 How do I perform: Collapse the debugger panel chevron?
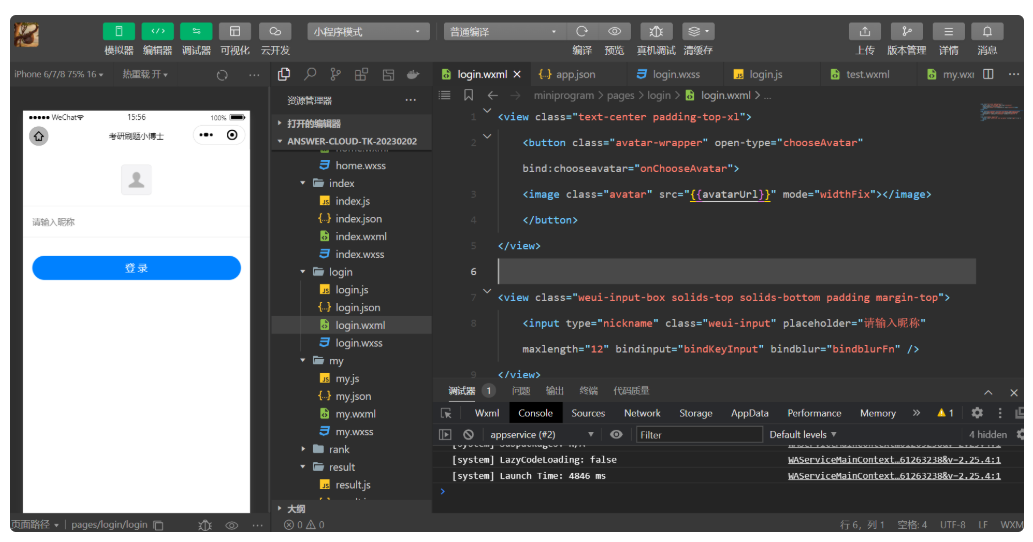click(x=988, y=392)
